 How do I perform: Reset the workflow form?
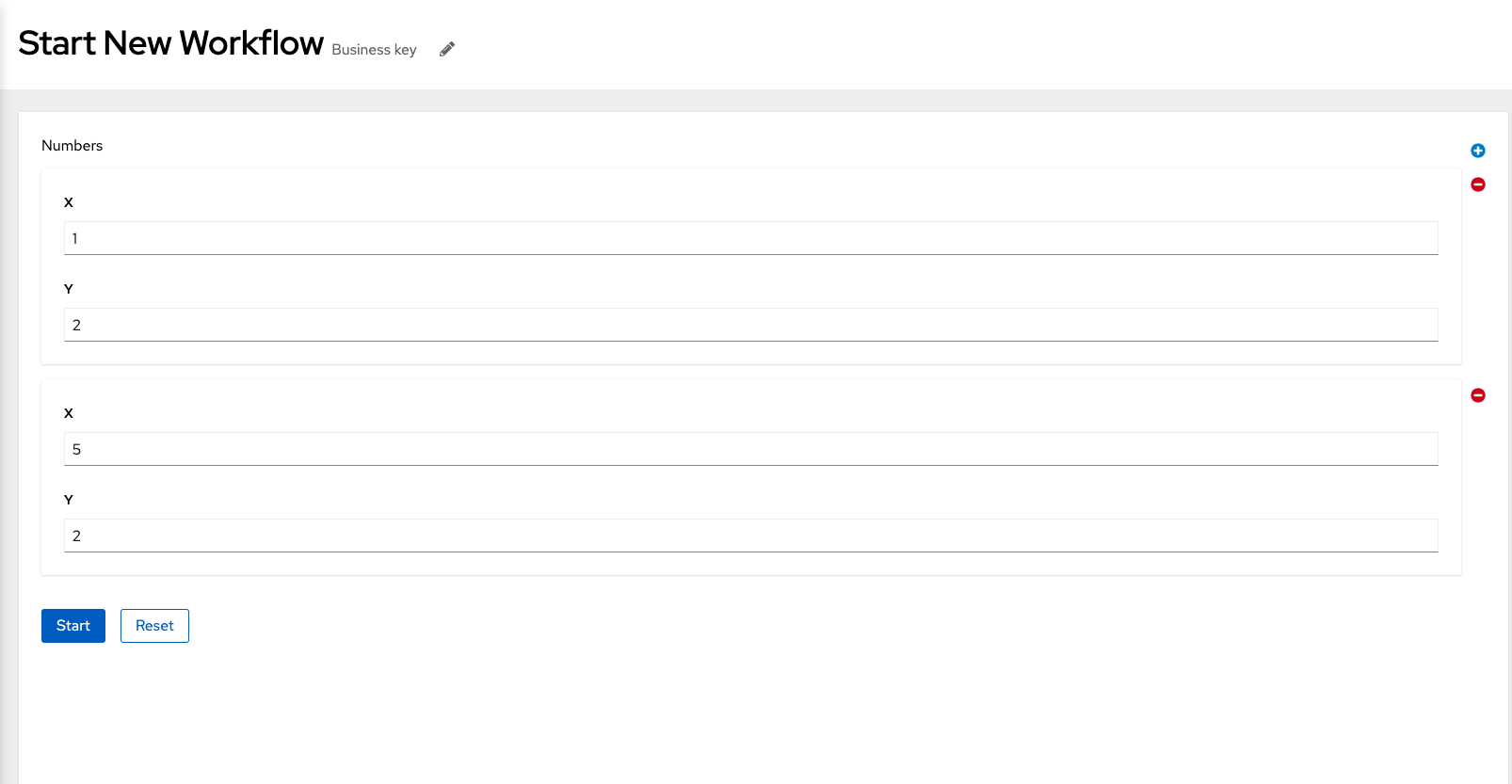(154, 626)
